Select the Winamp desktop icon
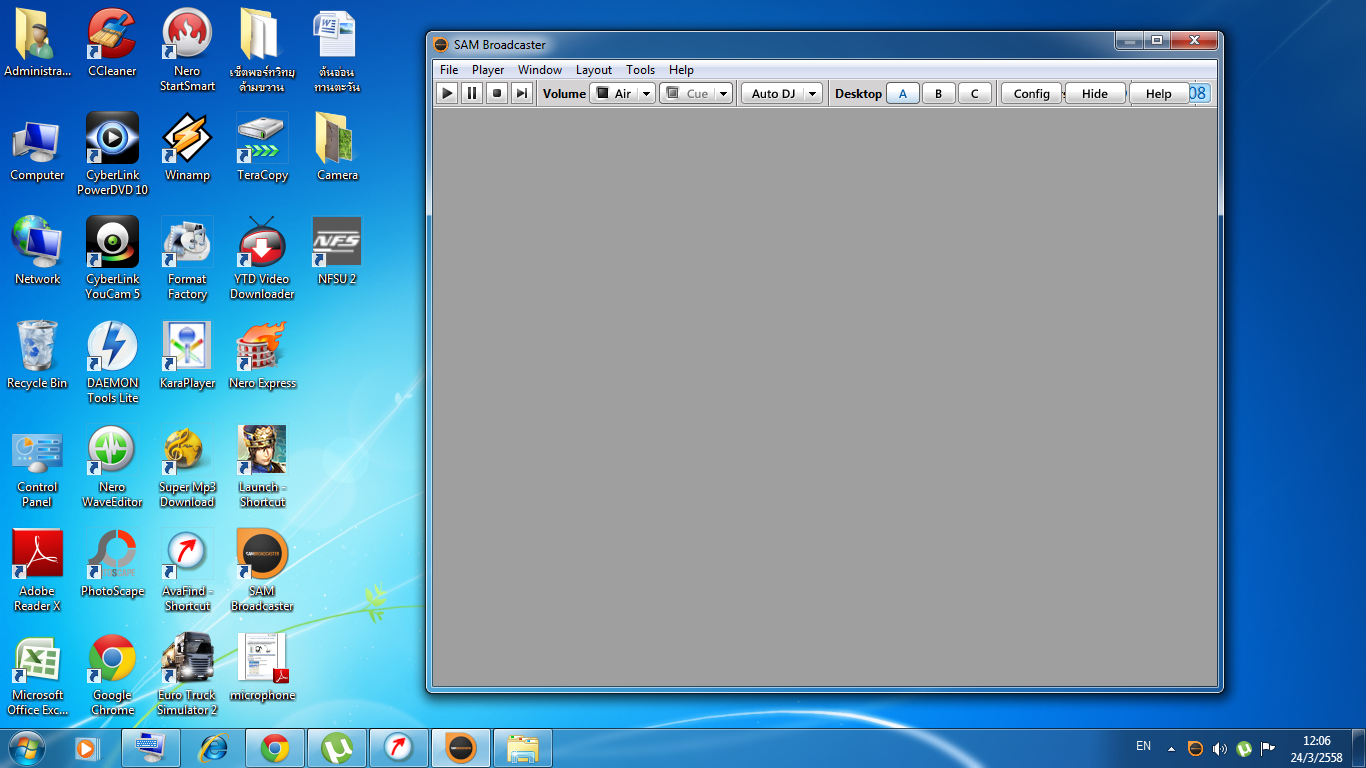 (x=187, y=148)
